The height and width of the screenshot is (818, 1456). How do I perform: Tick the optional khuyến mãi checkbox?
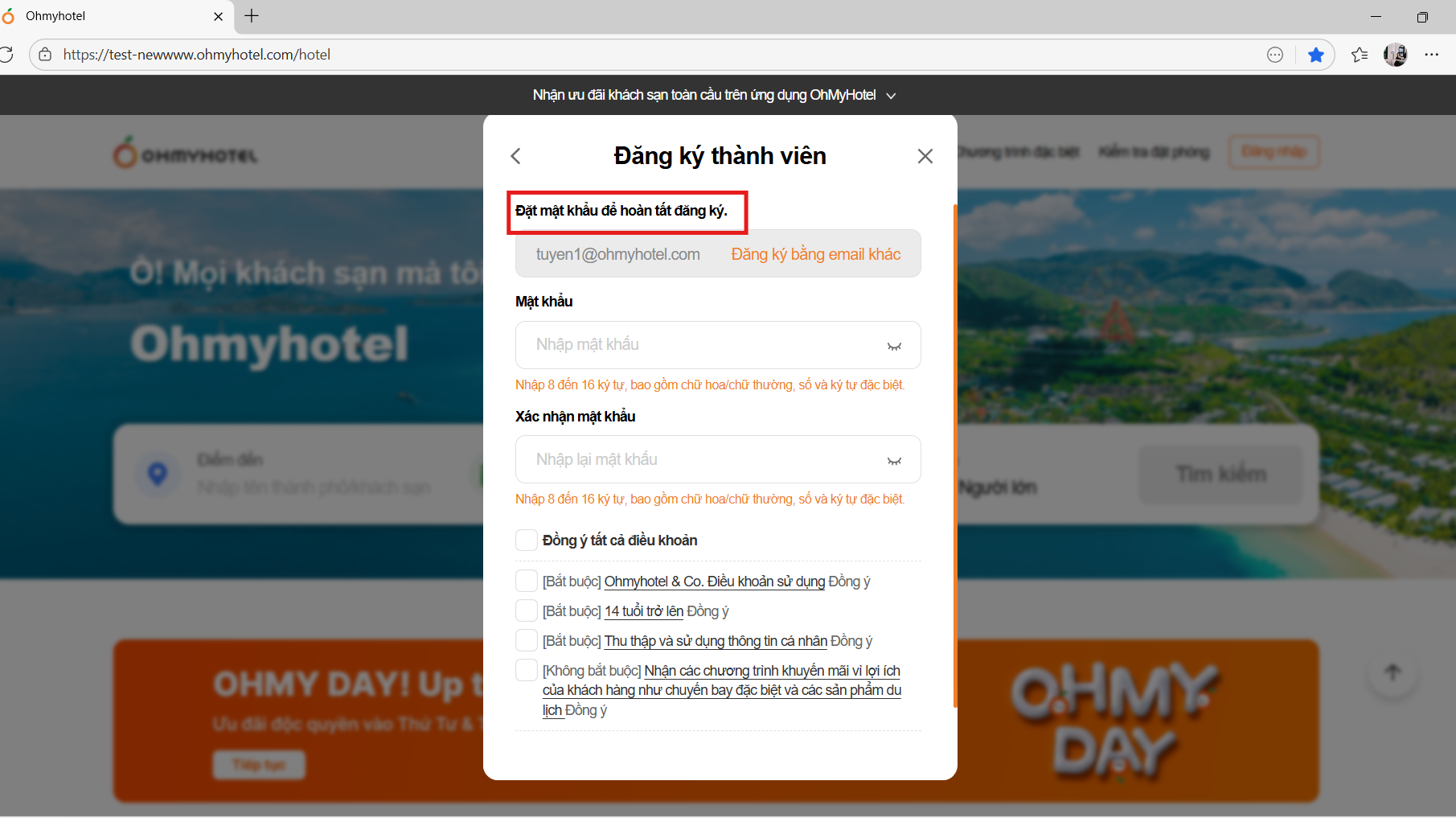pos(527,670)
